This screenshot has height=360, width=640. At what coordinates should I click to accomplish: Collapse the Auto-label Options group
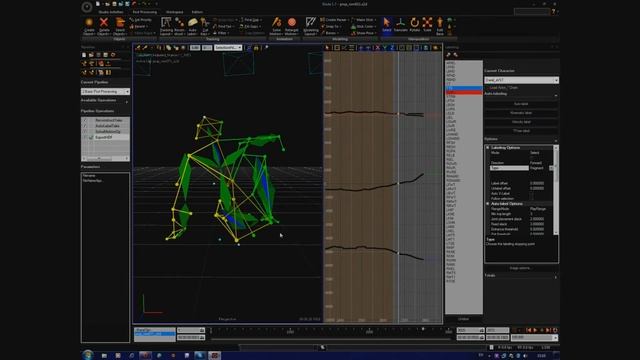point(488,203)
